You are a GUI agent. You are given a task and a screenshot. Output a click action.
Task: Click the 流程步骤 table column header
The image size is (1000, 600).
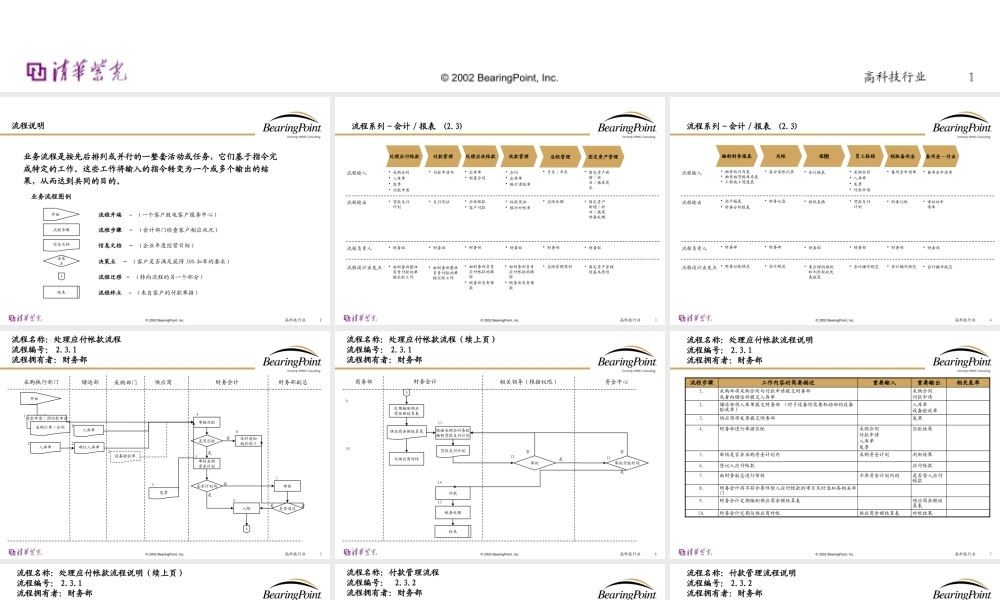[701, 383]
